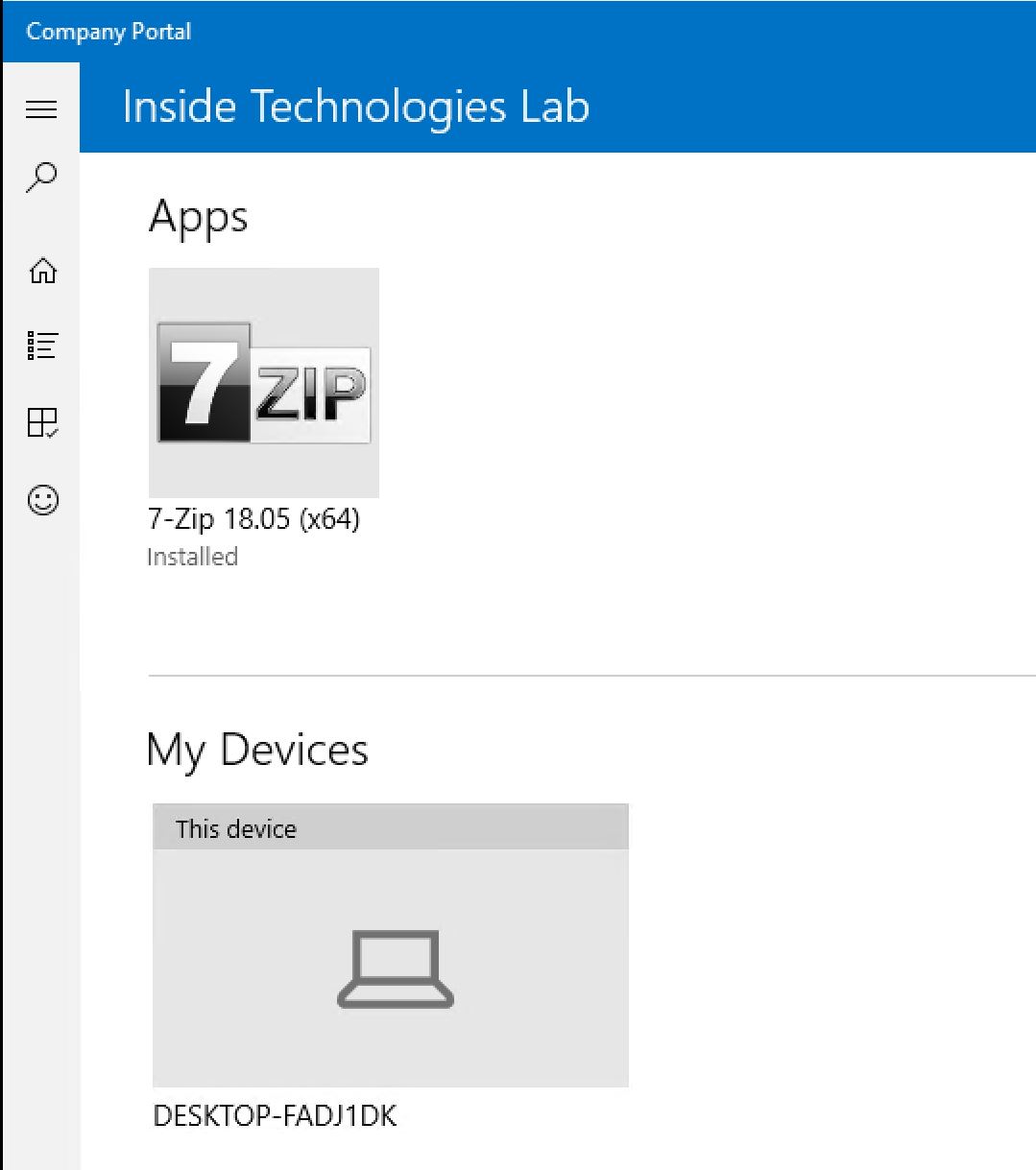Click empty sidebar space below the smiley icon
Screen dimensions: 1036x1170
41,816
